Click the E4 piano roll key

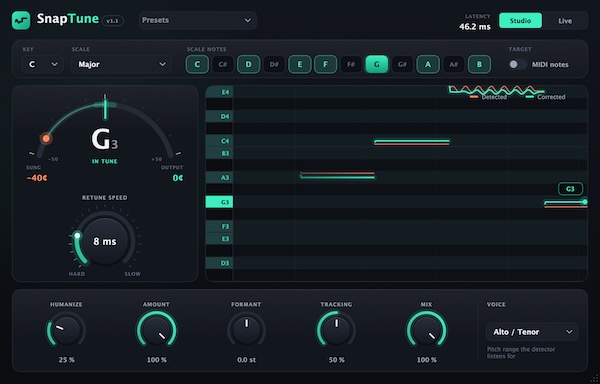point(219,92)
